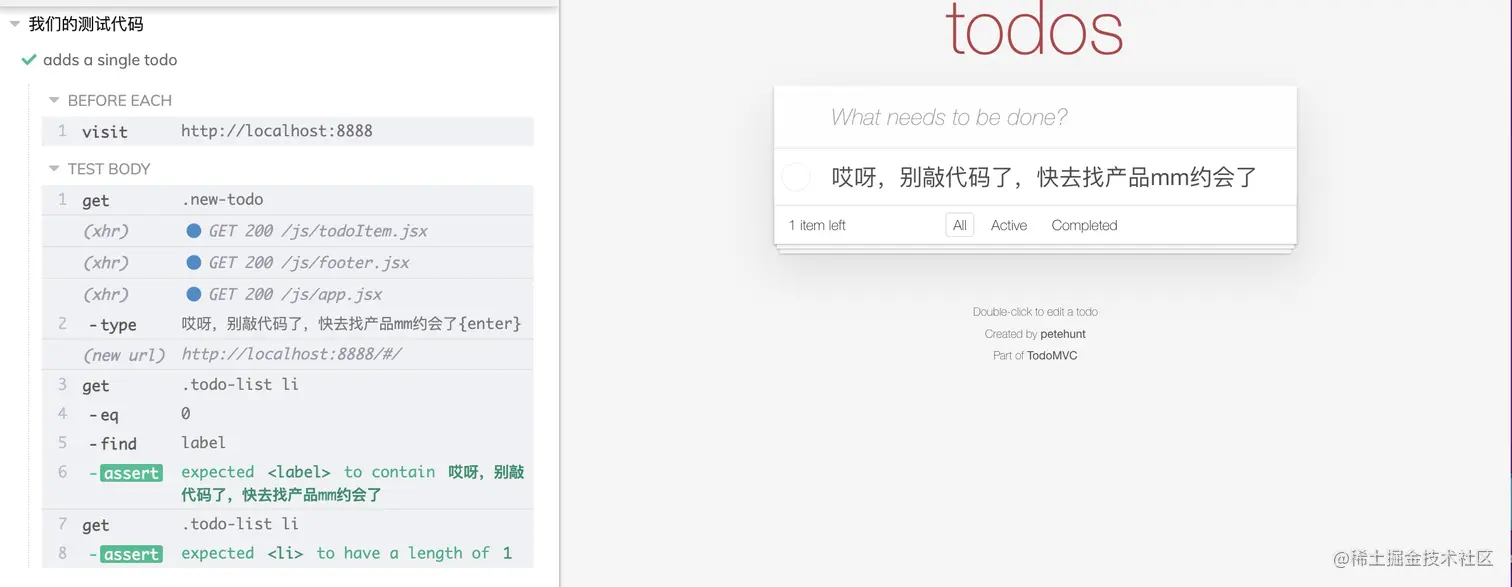Click command 7 get .todo-list li
This screenshot has width=1512, height=587.
click(x=288, y=524)
